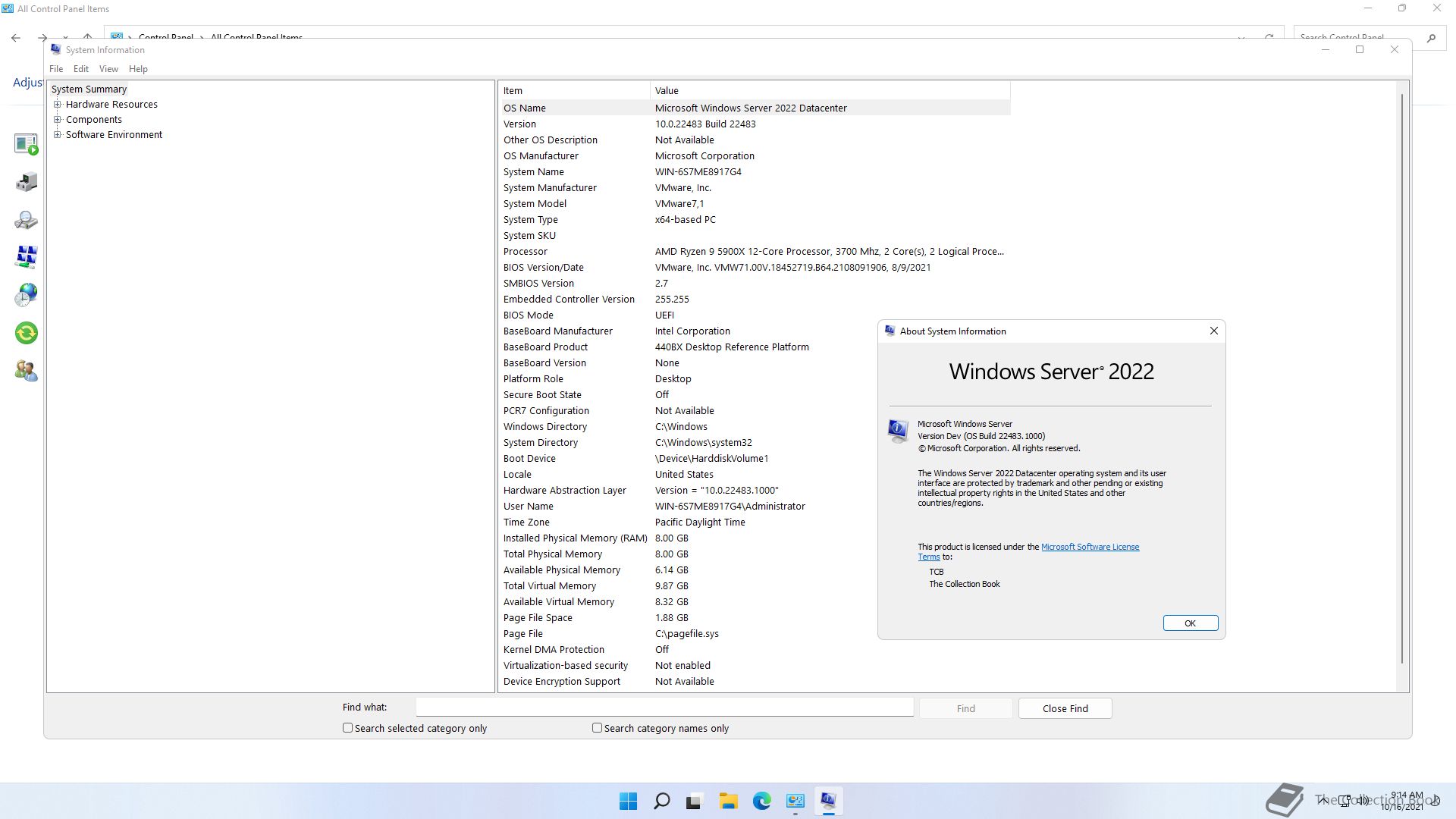Click the System Name value WIN-6S7ME8917G4
This screenshot has width=1456, height=819.
[x=698, y=172]
